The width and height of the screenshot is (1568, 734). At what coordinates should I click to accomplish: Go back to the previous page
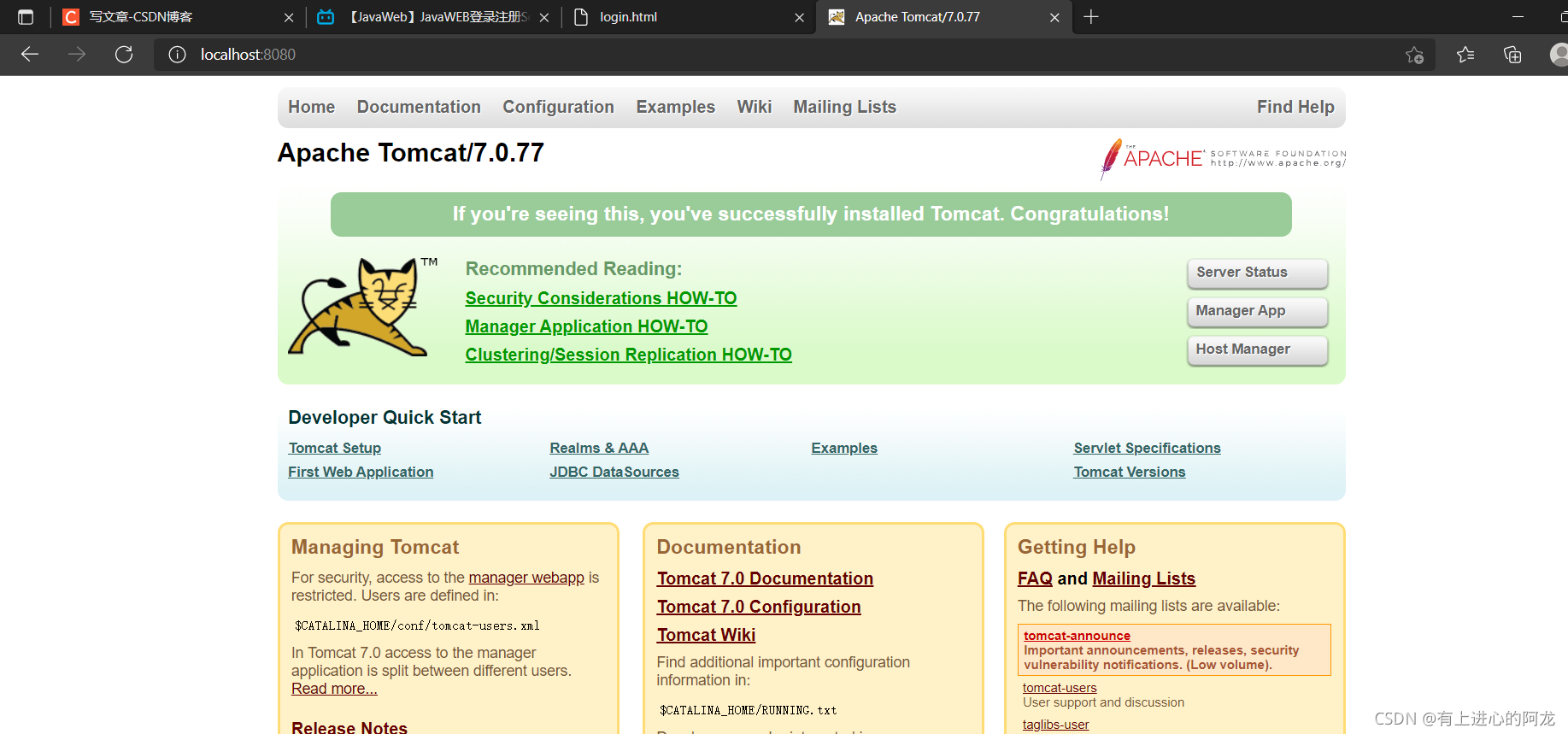coord(30,55)
